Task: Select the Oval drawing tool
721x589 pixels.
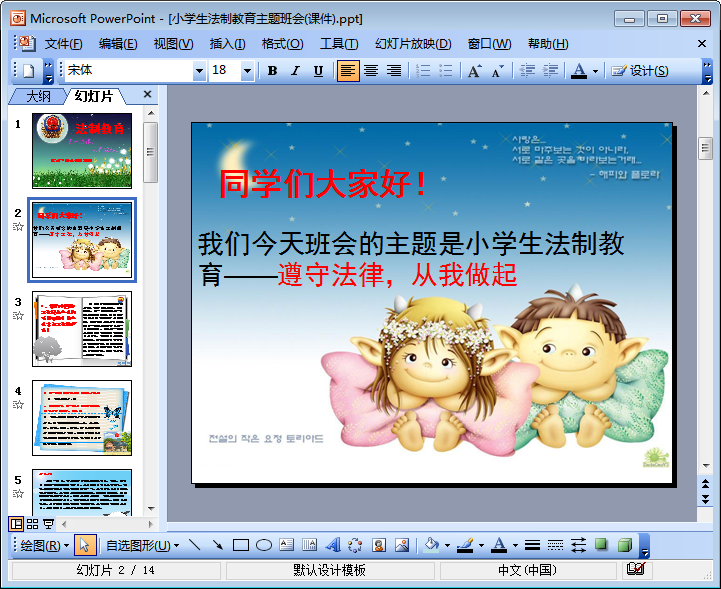Action: pos(264,545)
